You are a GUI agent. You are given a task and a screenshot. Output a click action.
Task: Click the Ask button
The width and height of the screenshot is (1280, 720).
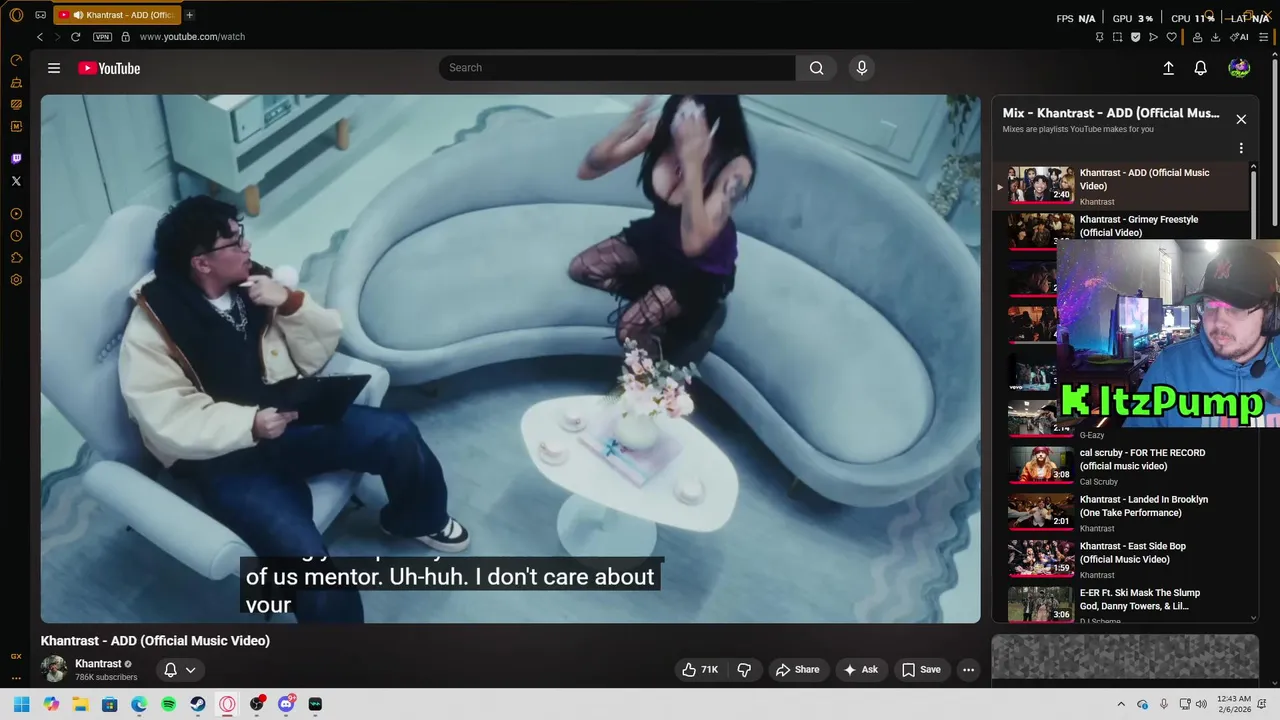(x=860, y=670)
